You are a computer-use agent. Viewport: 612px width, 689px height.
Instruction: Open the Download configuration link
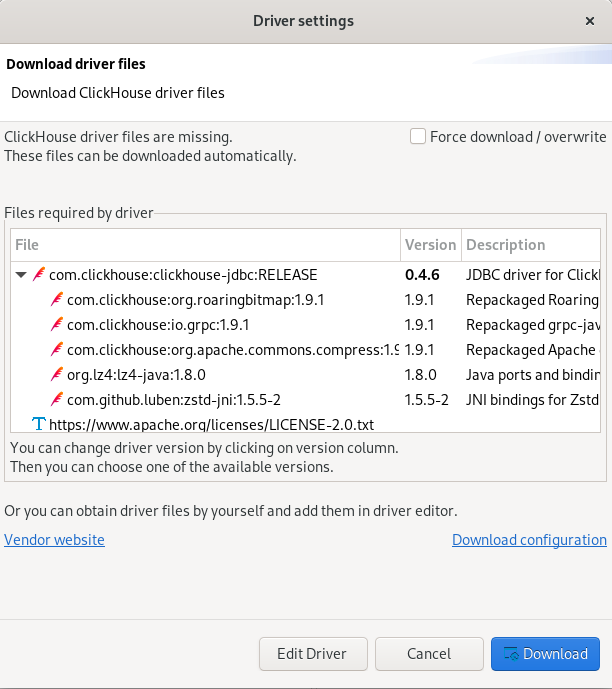pyautogui.click(x=529, y=540)
